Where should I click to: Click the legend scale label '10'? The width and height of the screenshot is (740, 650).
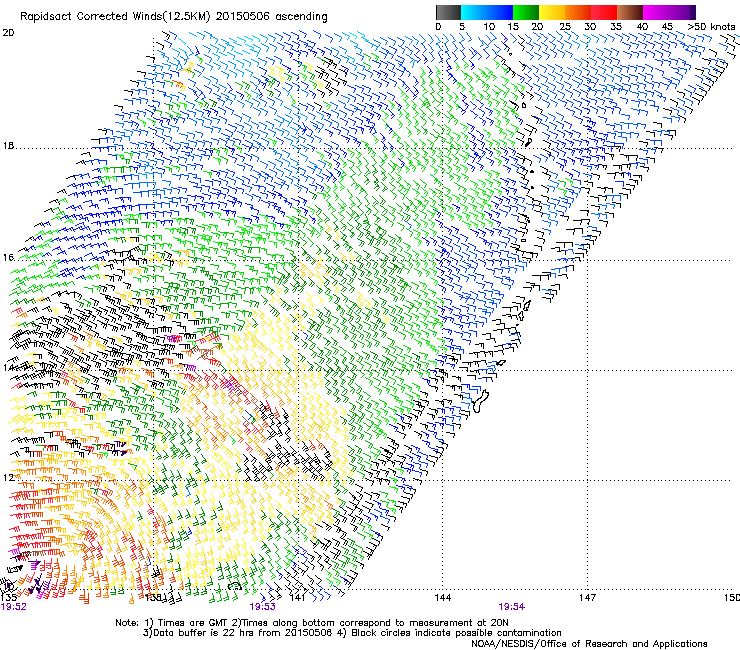pos(489,27)
